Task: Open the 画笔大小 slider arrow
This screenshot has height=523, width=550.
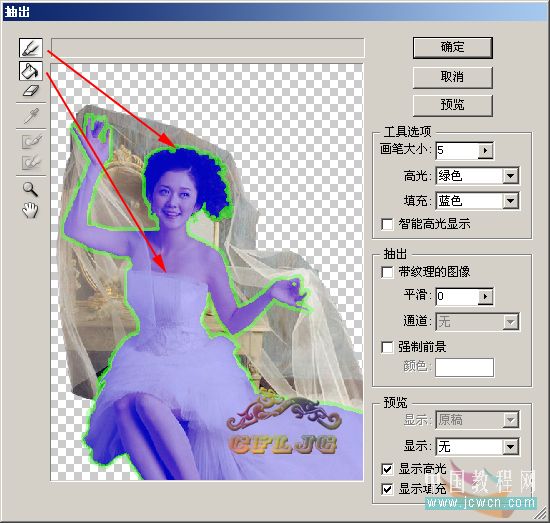Action: [485, 150]
